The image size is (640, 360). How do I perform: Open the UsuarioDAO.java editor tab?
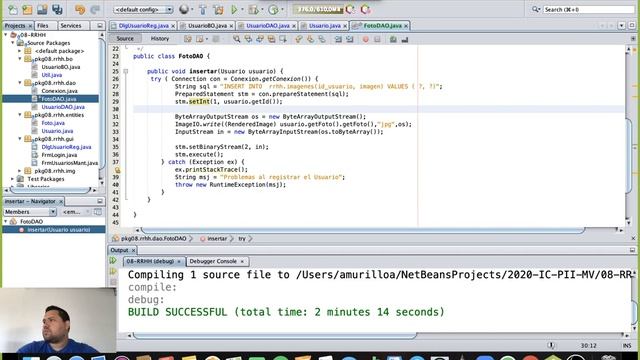(268, 26)
